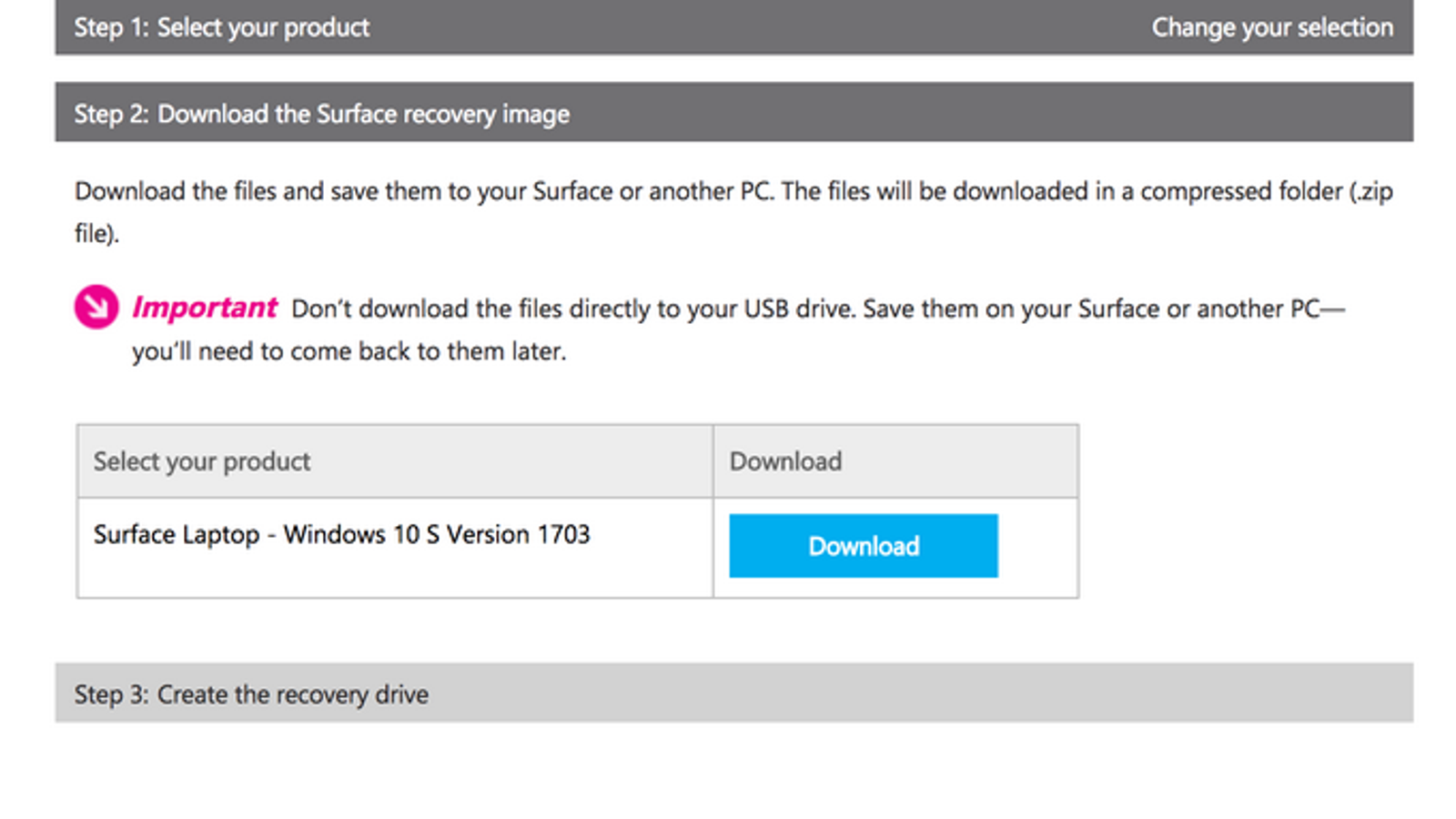Click the Download column header cell
The image size is (1456, 819).
[x=785, y=461]
